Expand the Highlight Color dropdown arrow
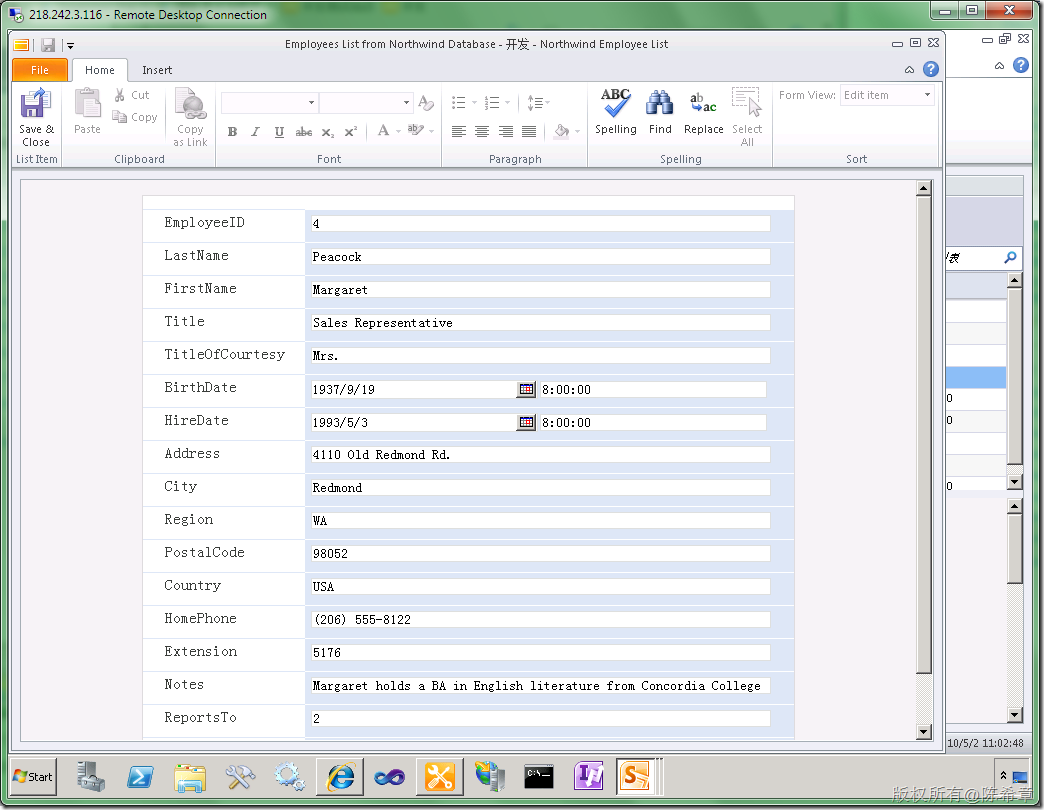This screenshot has width=1044, height=810. click(x=431, y=131)
